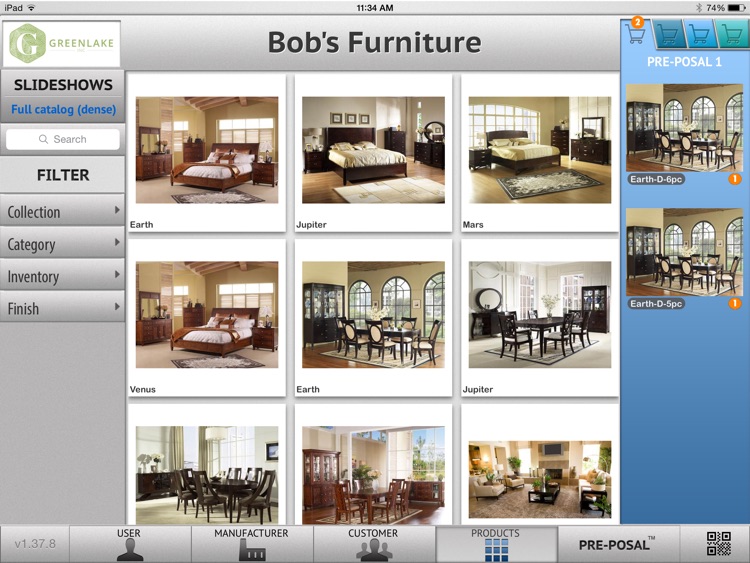
Task: Open the Full catalog (dense) slideshow
Action: pyautogui.click(x=64, y=110)
